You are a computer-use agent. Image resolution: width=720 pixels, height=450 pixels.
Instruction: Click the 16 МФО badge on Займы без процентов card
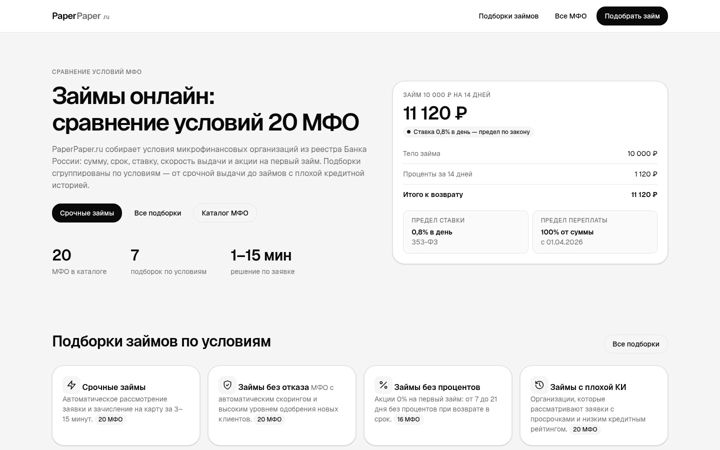(408, 419)
